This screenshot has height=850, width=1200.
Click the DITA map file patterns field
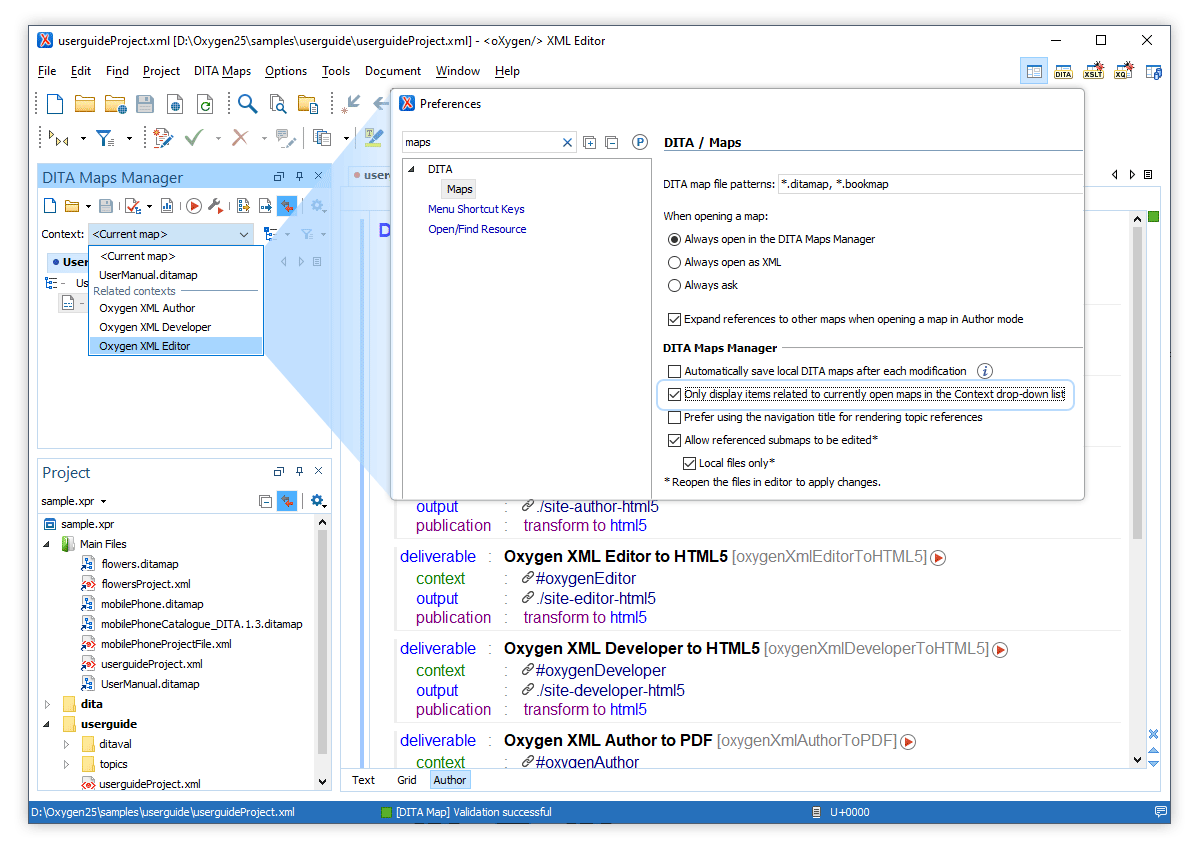[930, 184]
